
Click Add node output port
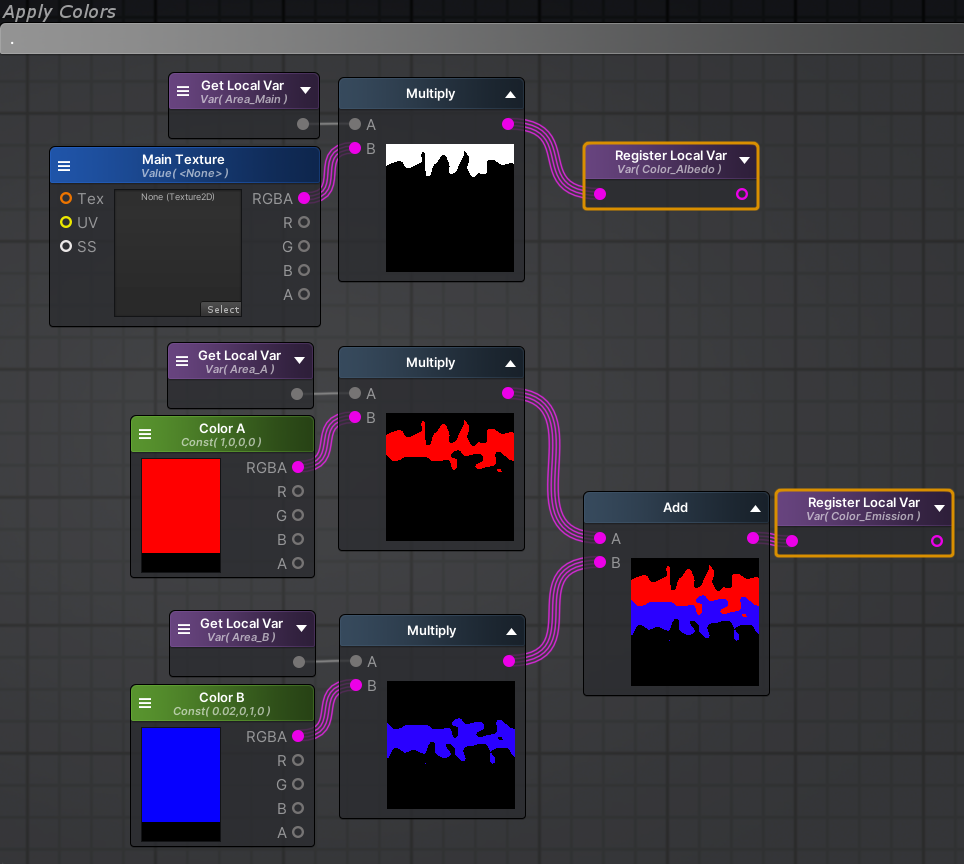point(753,538)
